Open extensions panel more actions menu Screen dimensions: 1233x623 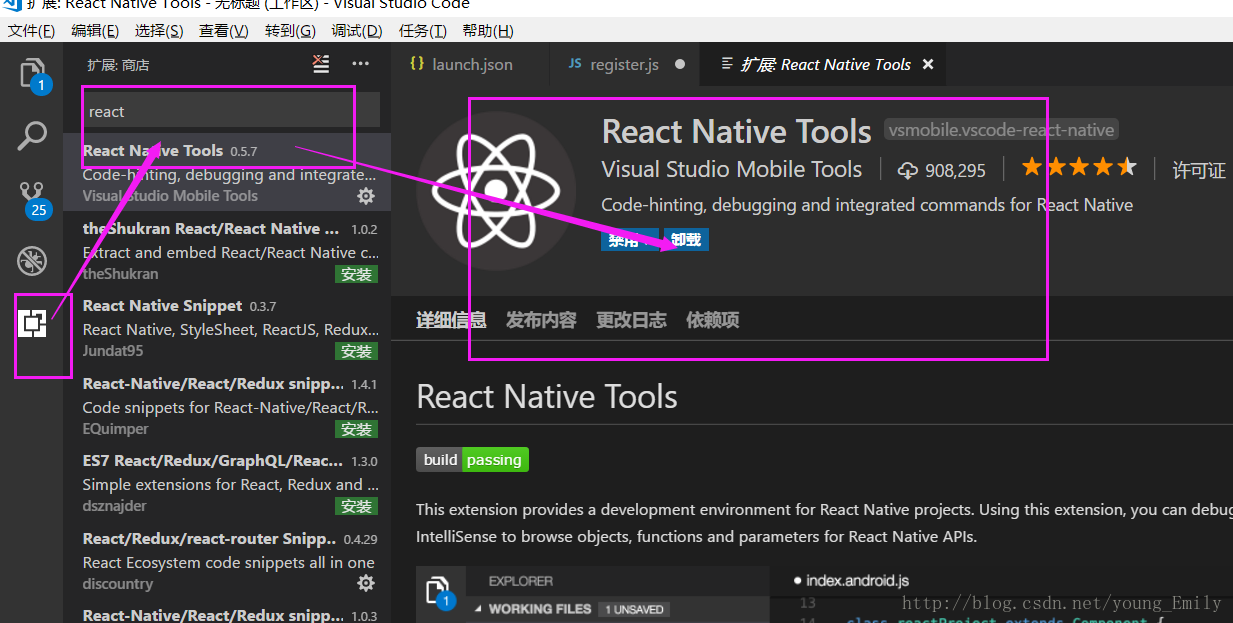[x=361, y=64]
